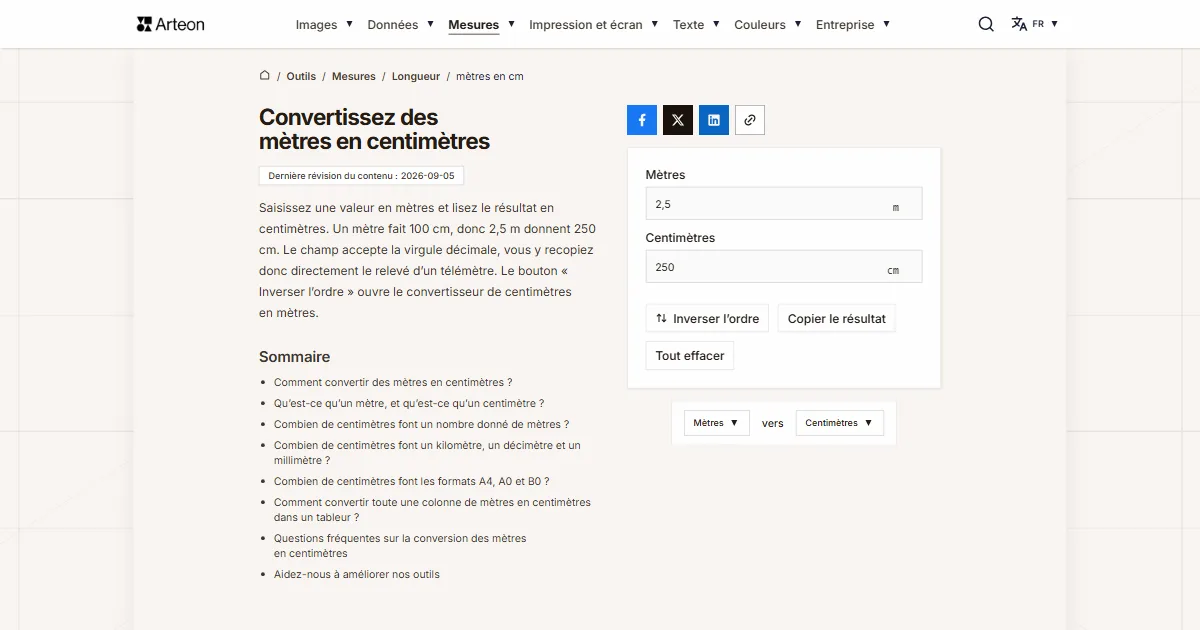Expand the Entreprise menu

[x=853, y=24]
